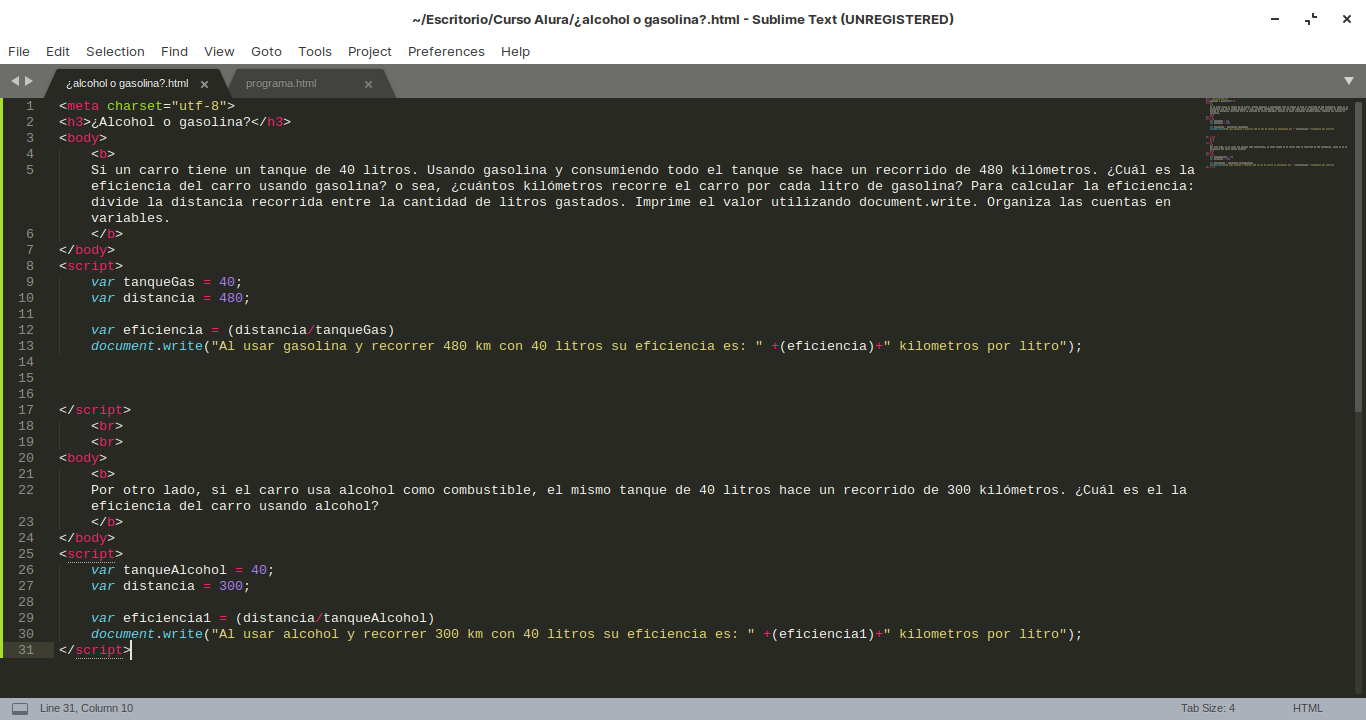Click line number 25 in the gutter
Viewport: 1366px width, 720px height.
(26, 554)
